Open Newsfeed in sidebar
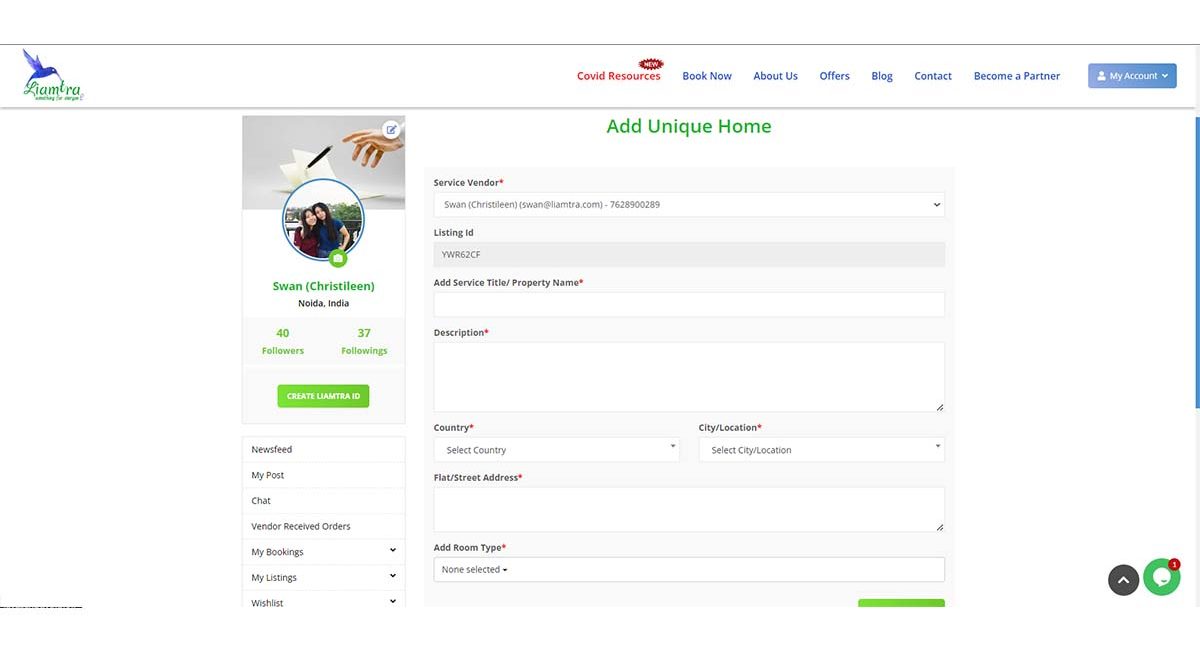This screenshot has height=650, width=1200. (x=323, y=450)
